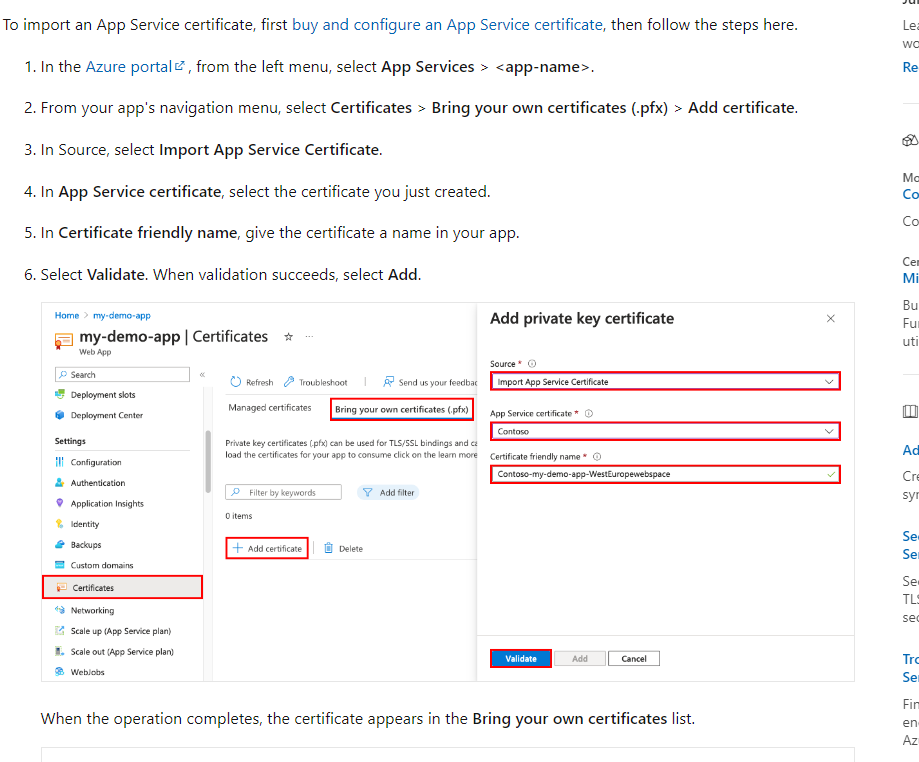Switch to Bring your own certificates (.pfx) tab
This screenshot has width=919, height=762.
click(x=402, y=409)
